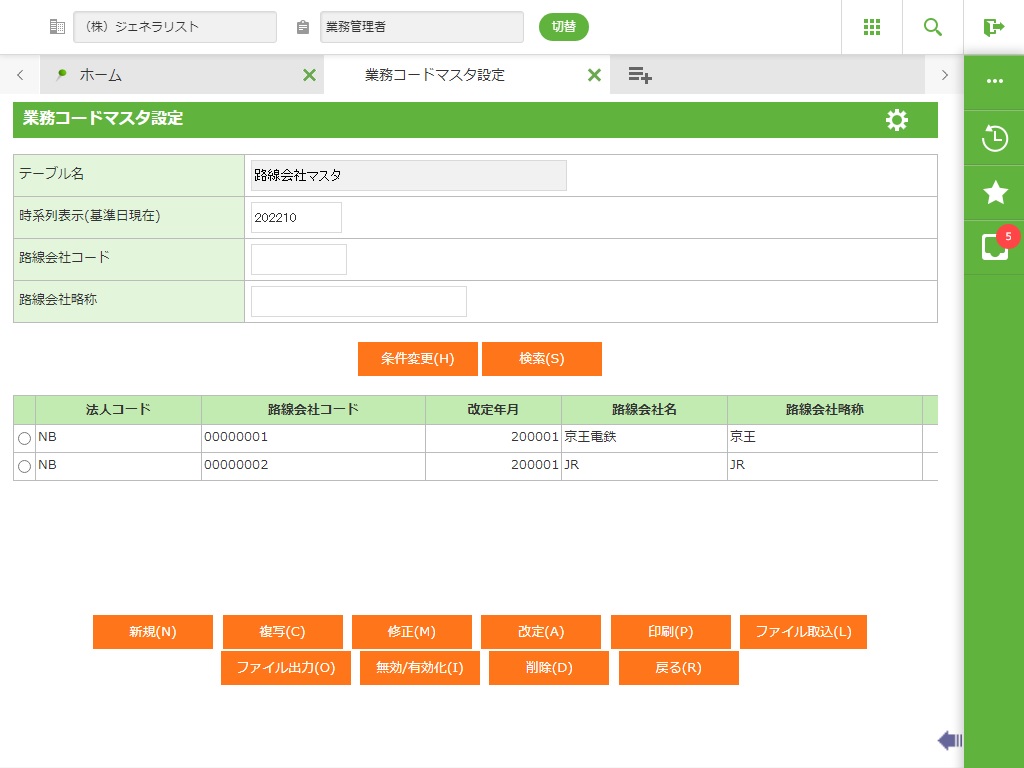Viewport: 1024px width, 768px height.
Task: Click the search magnifier icon
Action: [x=933, y=27]
